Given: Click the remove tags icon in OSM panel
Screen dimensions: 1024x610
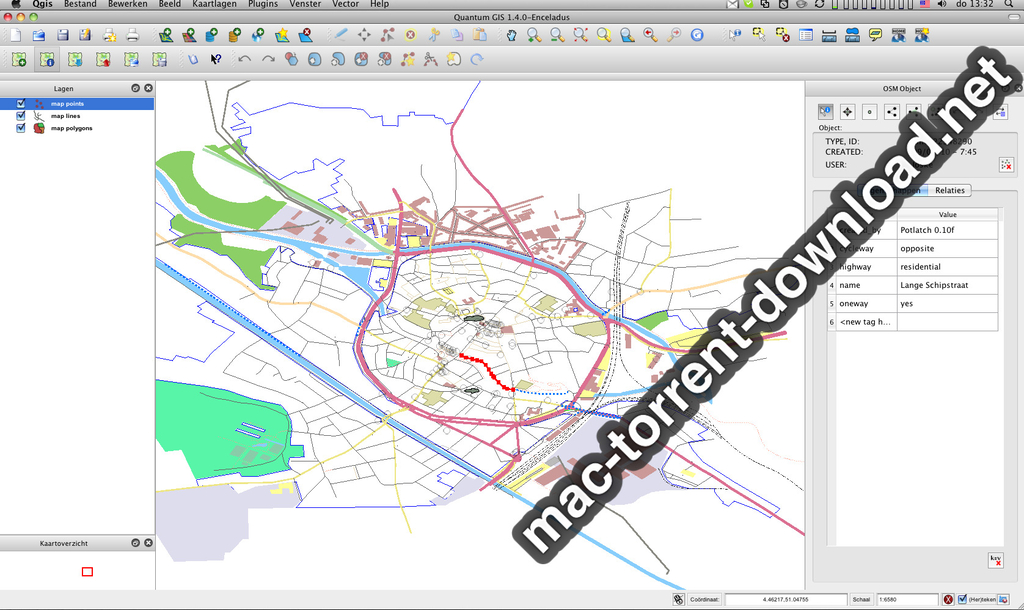Looking at the screenshot, I should pyautogui.click(x=995, y=561).
